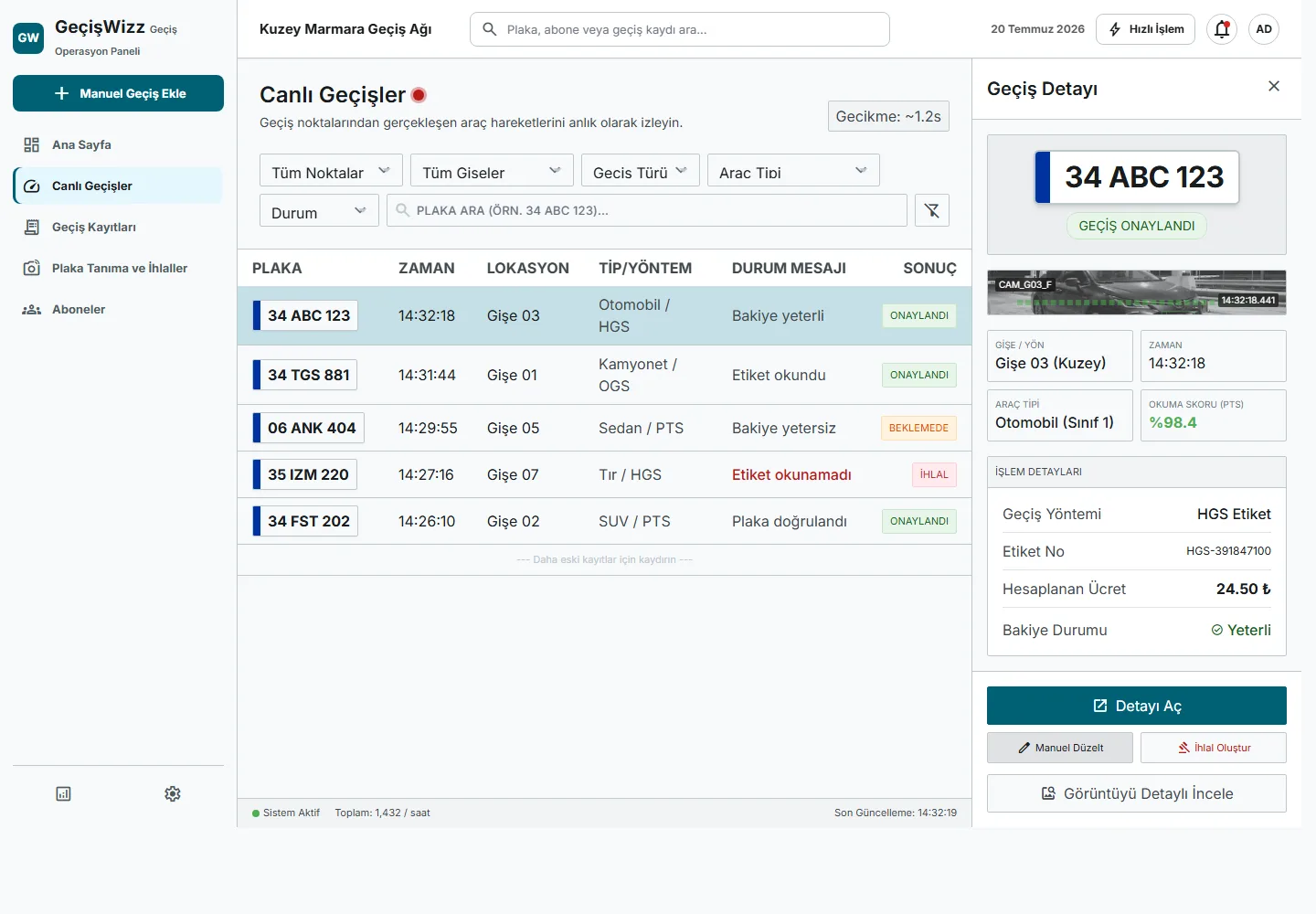Close the Geçiş Detayı panel
The image size is (1316, 914).
1274,86
